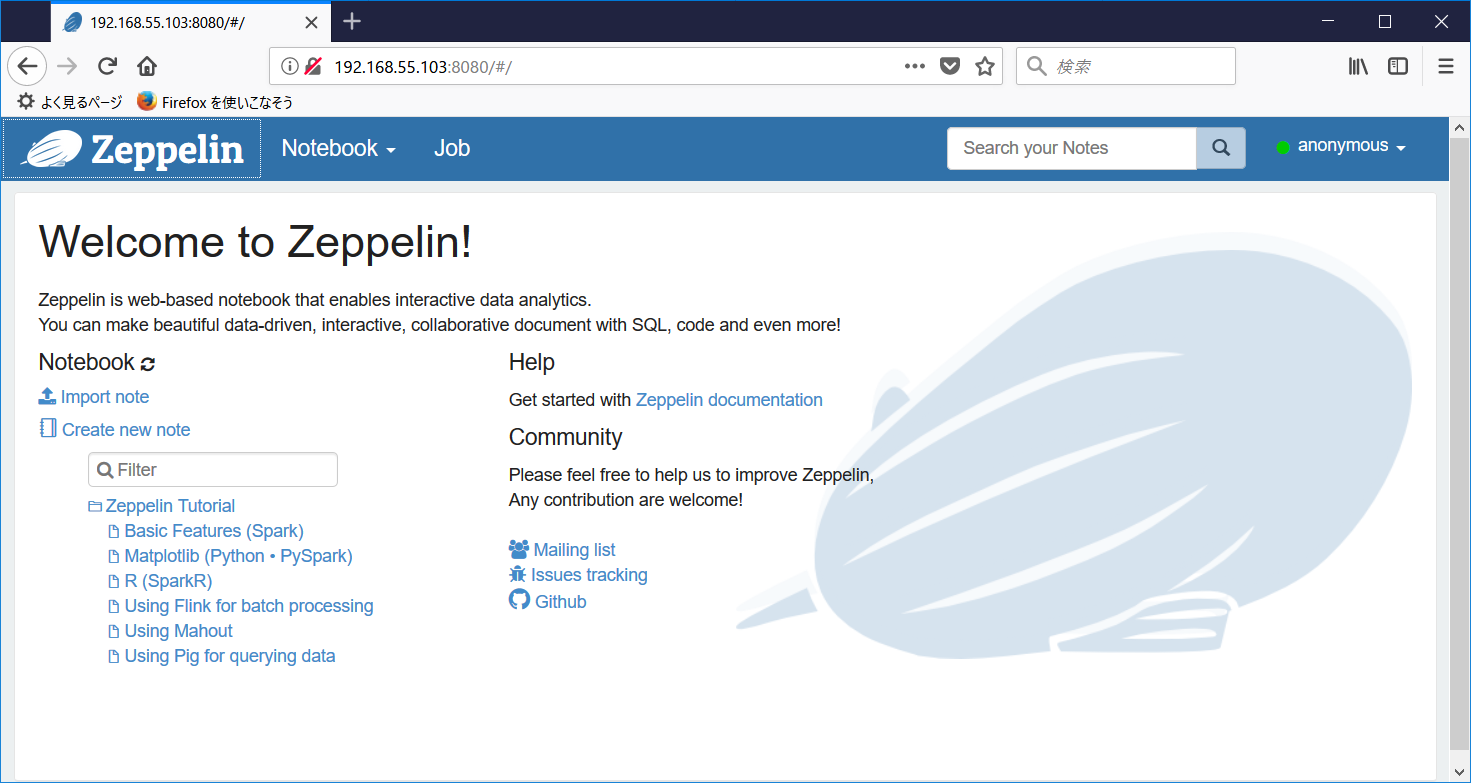The width and height of the screenshot is (1471, 783).
Task: Open the Zeppelin documentation link
Action: 729,399
